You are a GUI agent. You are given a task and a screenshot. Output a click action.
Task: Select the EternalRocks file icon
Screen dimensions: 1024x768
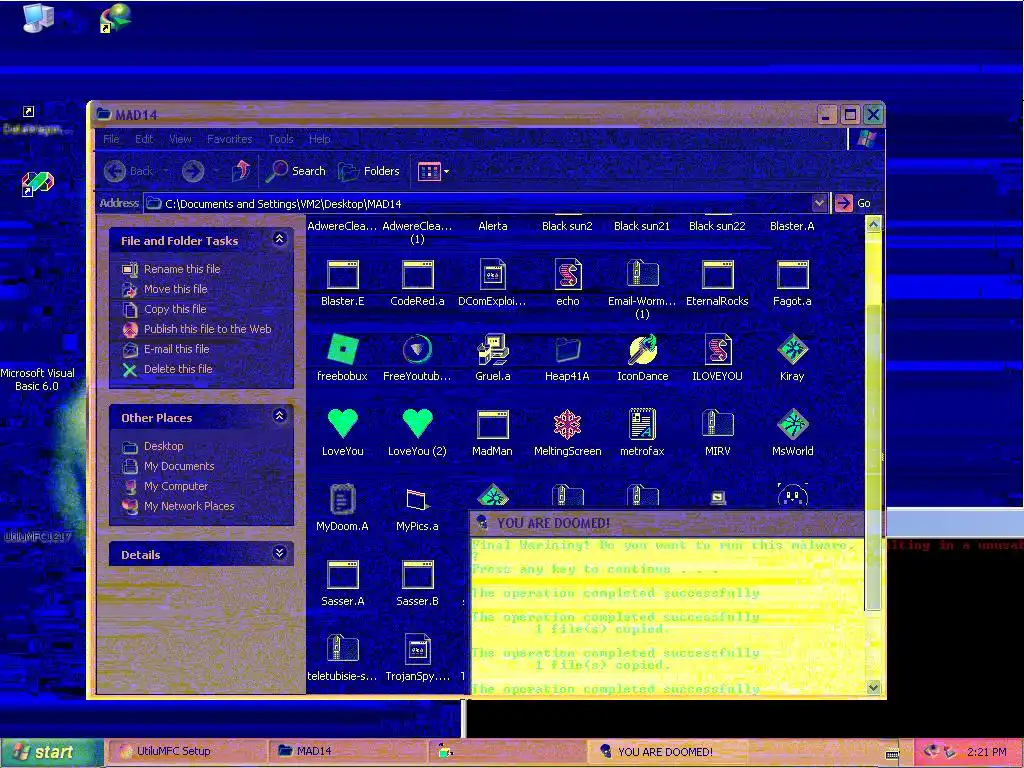[718, 275]
